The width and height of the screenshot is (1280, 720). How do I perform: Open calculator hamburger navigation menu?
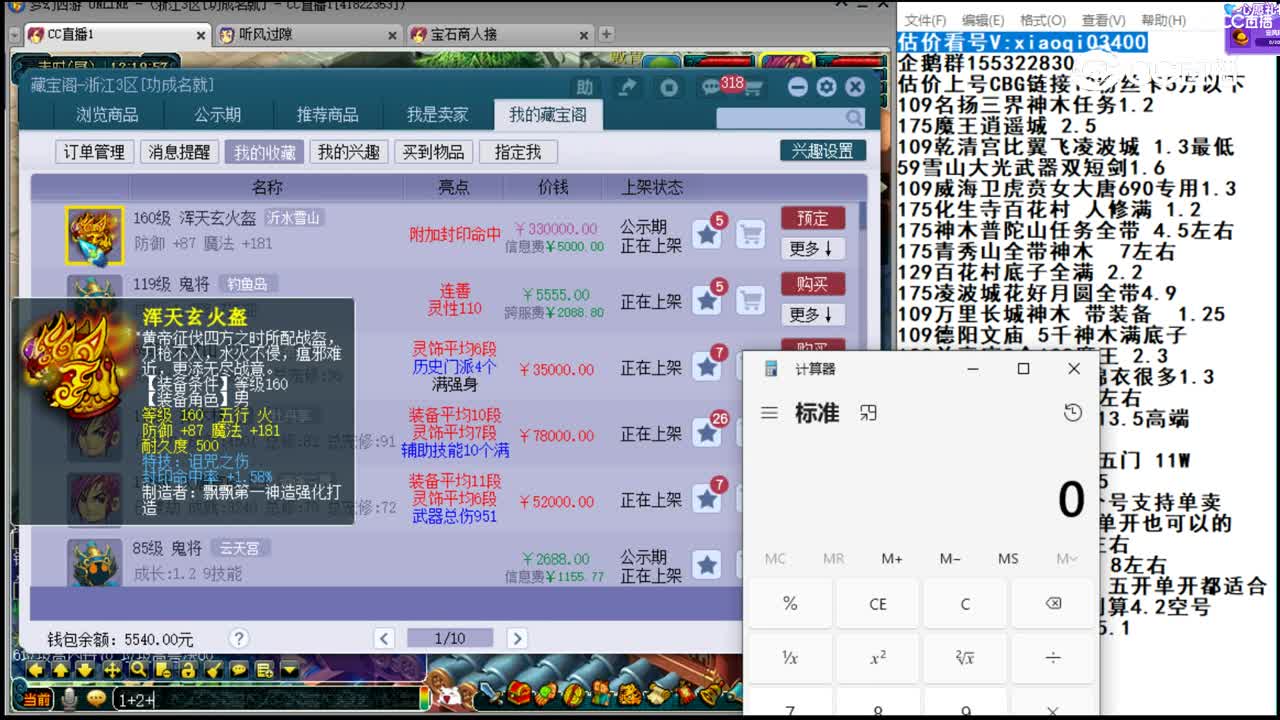coord(769,413)
